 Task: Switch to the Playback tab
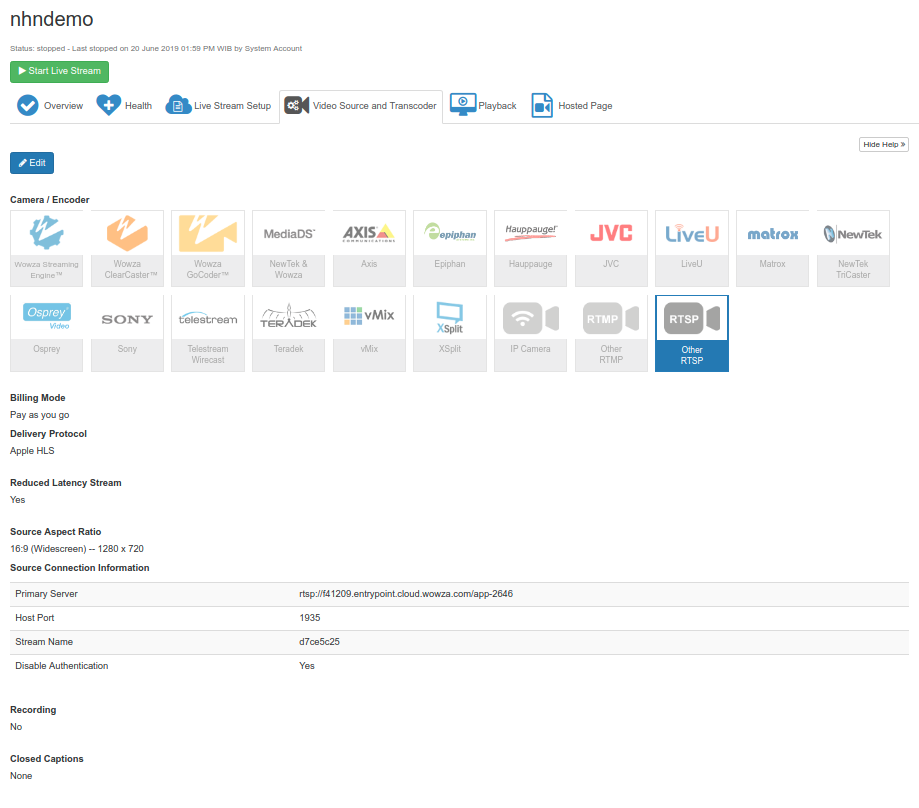coord(484,106)
